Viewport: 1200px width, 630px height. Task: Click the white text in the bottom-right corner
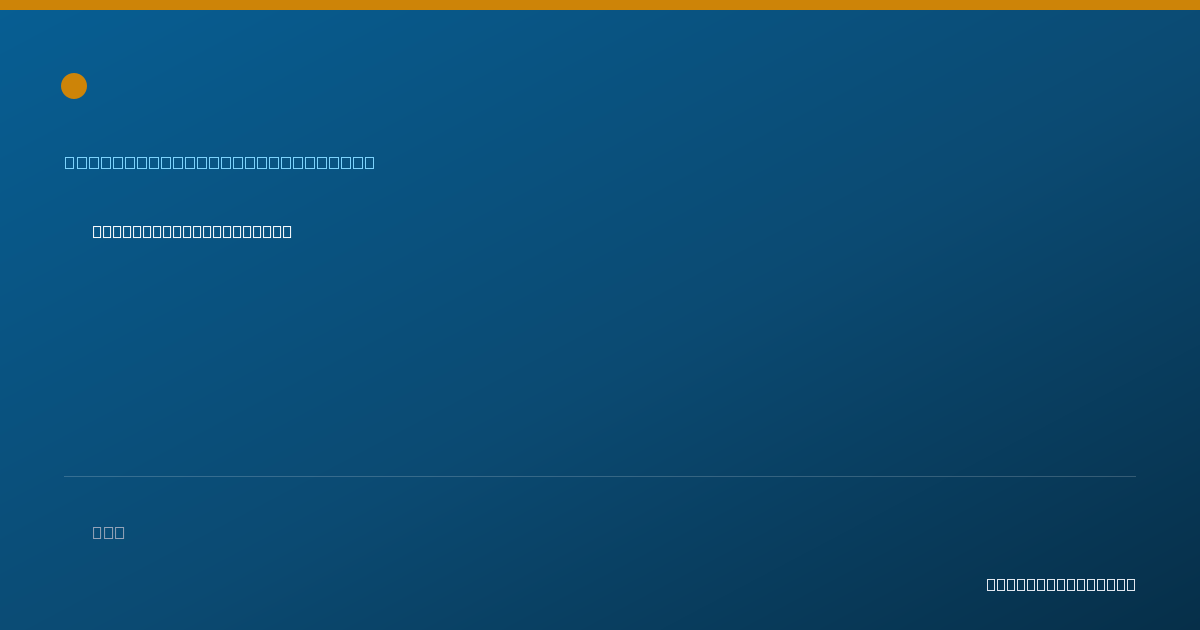point(1061,584)
